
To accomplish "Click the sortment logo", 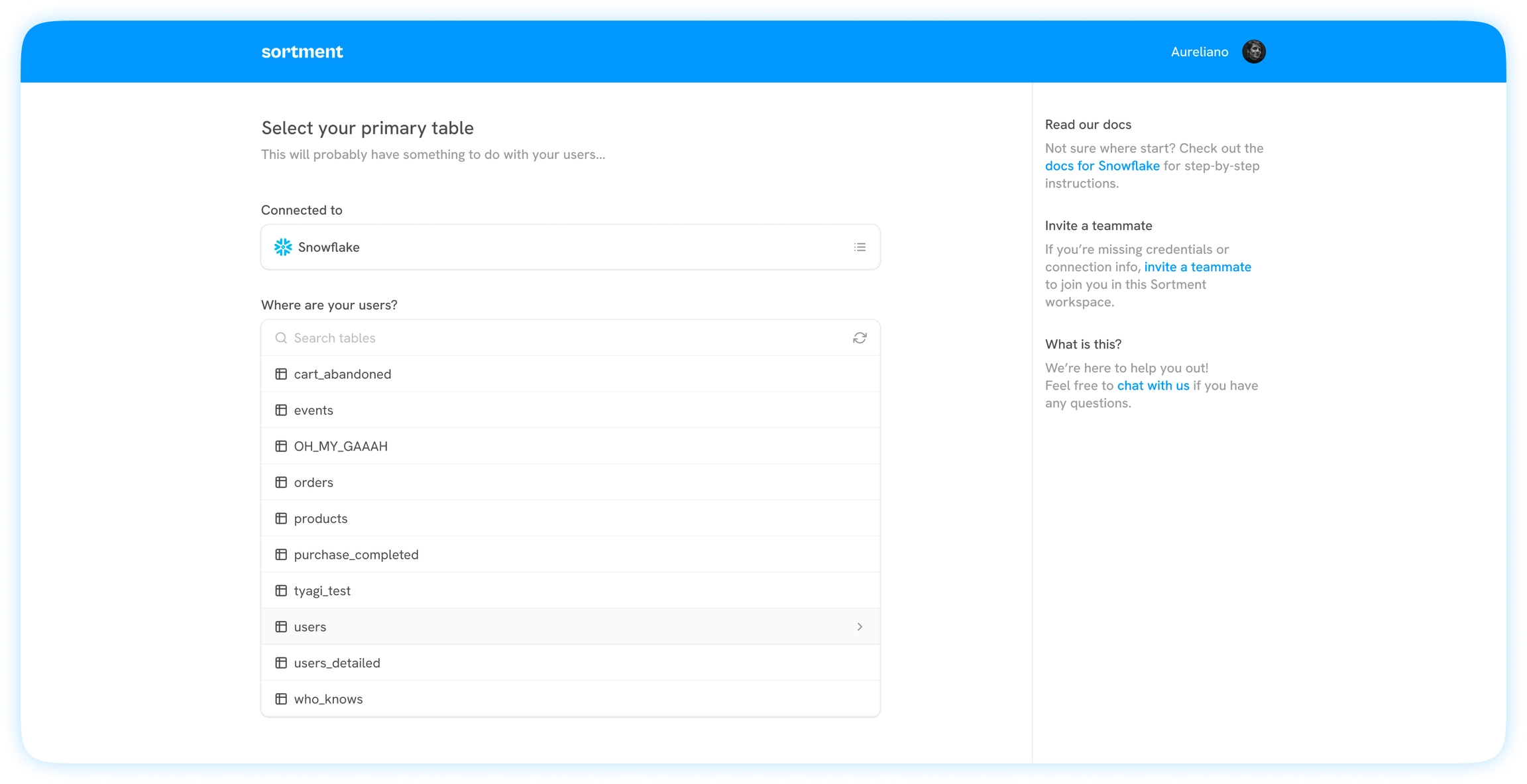I will 302,52.
